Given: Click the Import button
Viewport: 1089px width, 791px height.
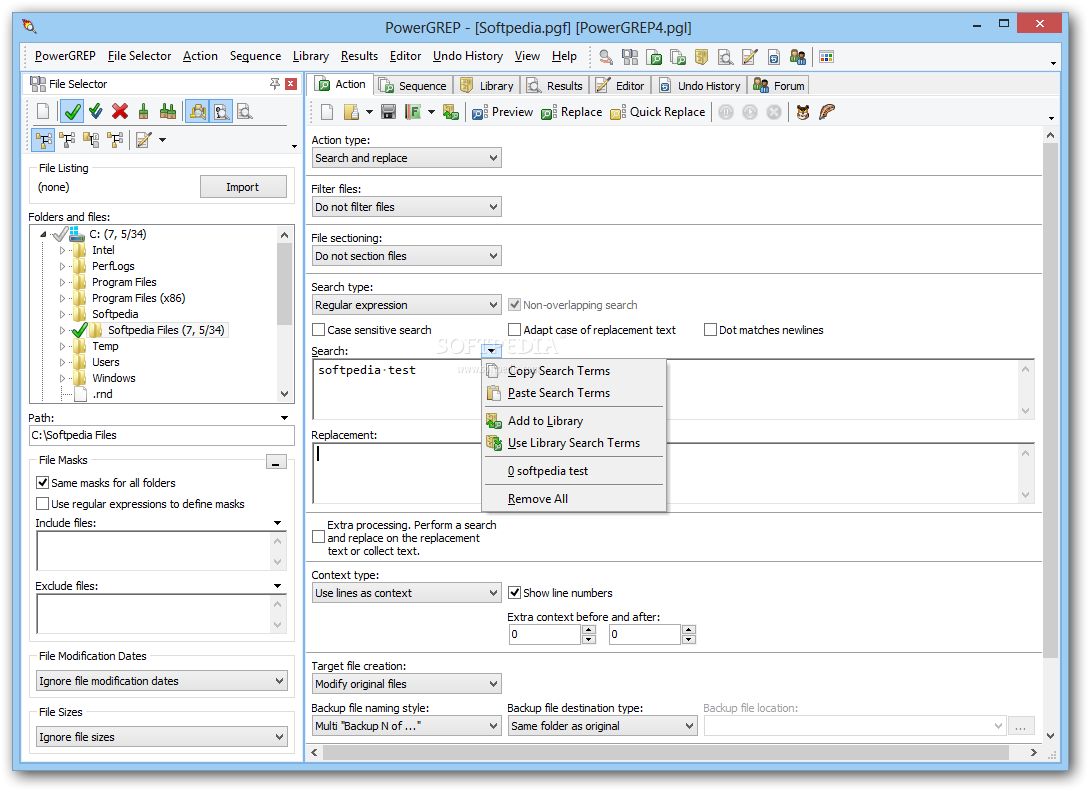Looking at the screenshot, I should click(x=243, y=187).
